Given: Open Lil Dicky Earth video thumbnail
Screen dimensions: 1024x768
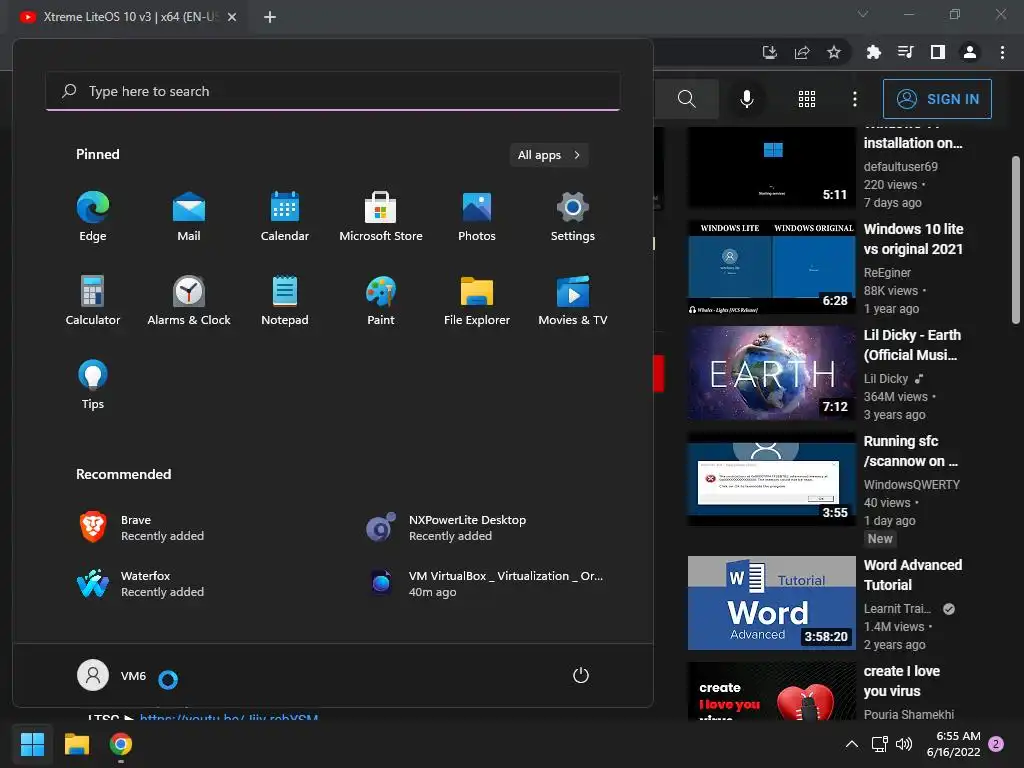Looking at the screenshot, I should [771, 373].
